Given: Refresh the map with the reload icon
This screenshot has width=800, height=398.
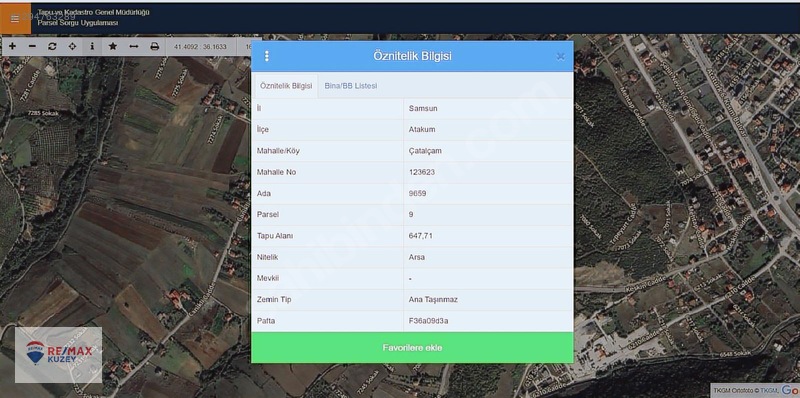Looking at the screenshot, I should (52, 46).
